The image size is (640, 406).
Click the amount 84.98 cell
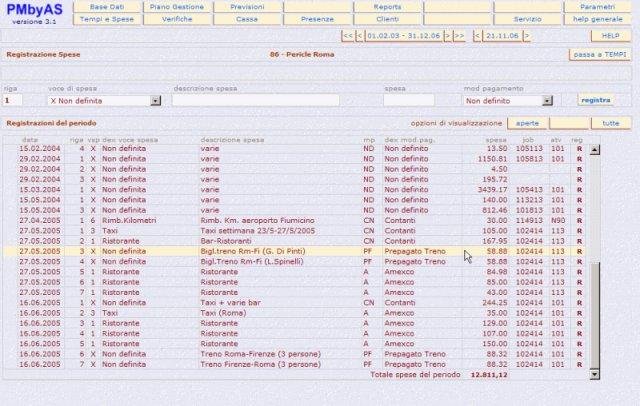[498, 272]
